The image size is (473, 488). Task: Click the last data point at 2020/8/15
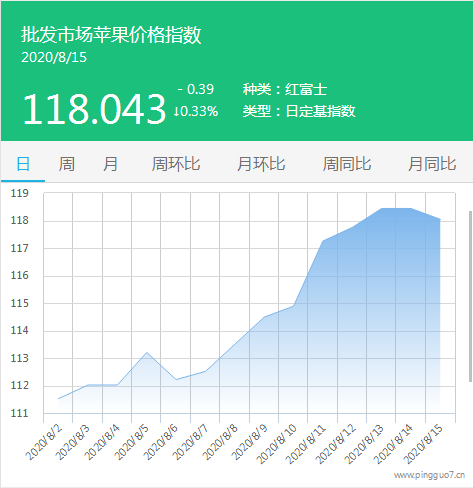[x=440, y=220]
